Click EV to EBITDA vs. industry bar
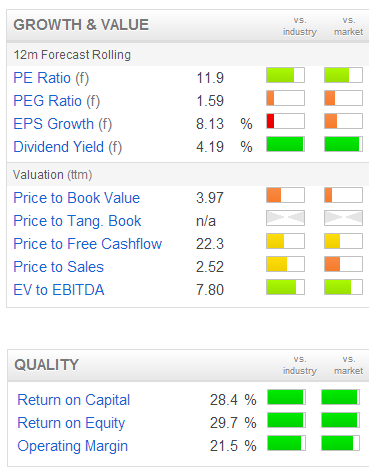This screenshot has width=369, height=475. click(285, 287)
